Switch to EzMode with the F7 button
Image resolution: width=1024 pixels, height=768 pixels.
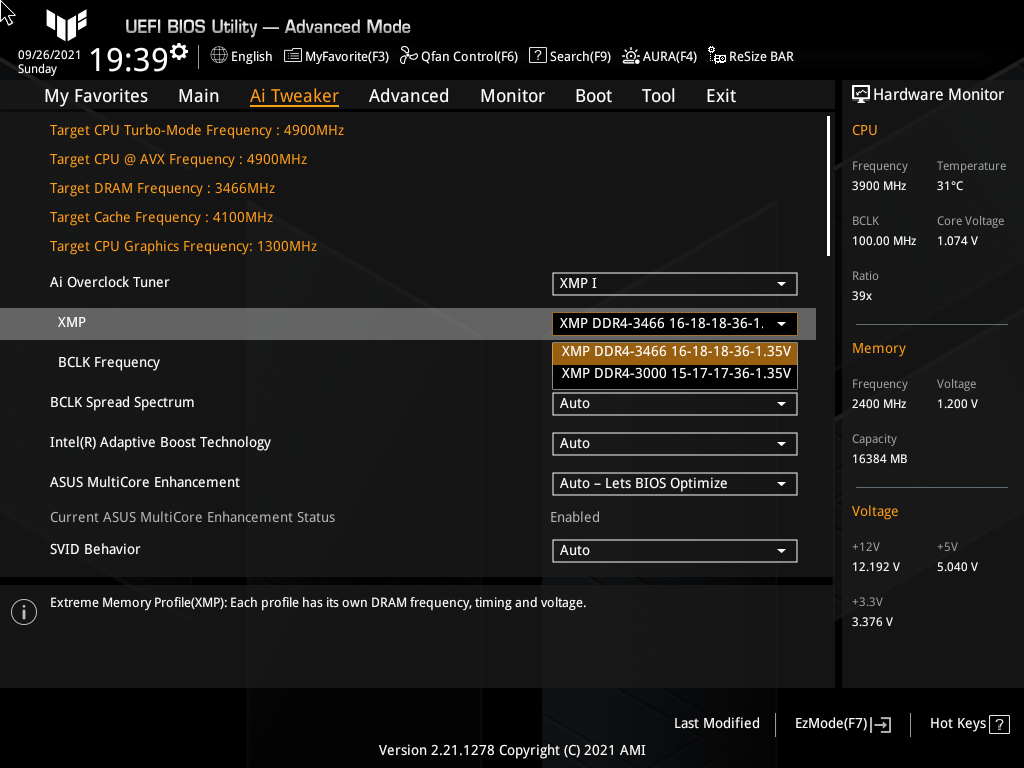coord(841,723)
